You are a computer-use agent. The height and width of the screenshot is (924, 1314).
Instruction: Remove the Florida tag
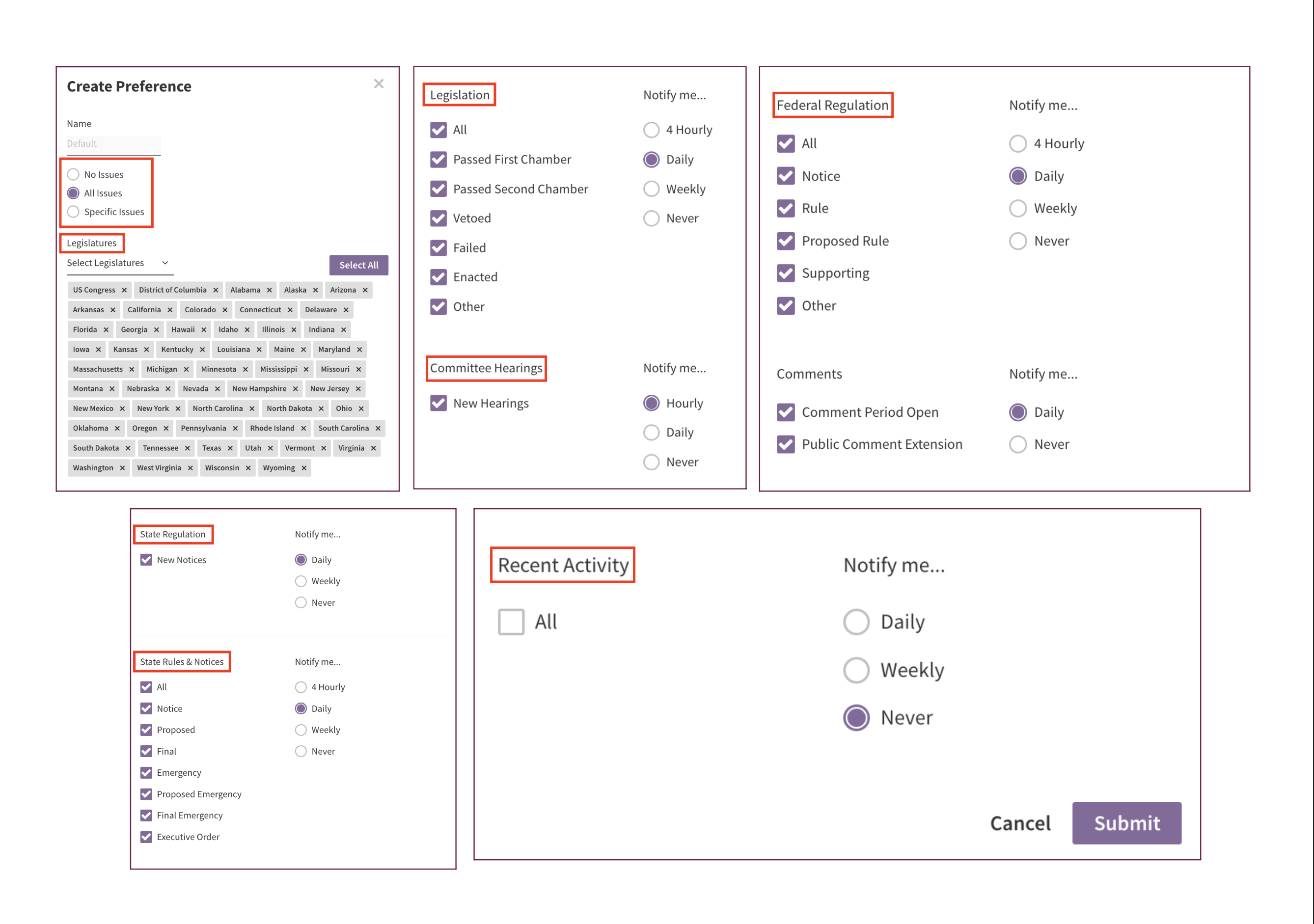106,329
